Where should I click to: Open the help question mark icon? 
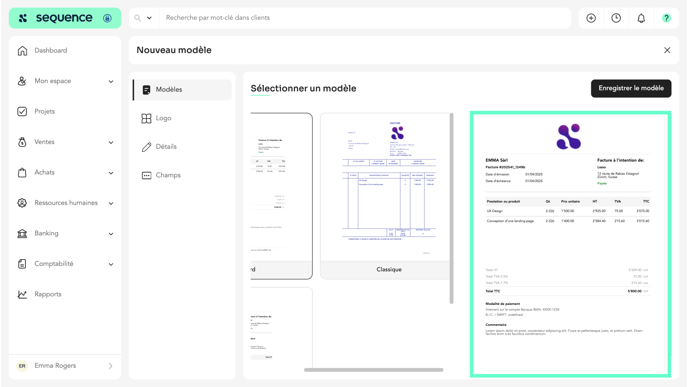666,18
